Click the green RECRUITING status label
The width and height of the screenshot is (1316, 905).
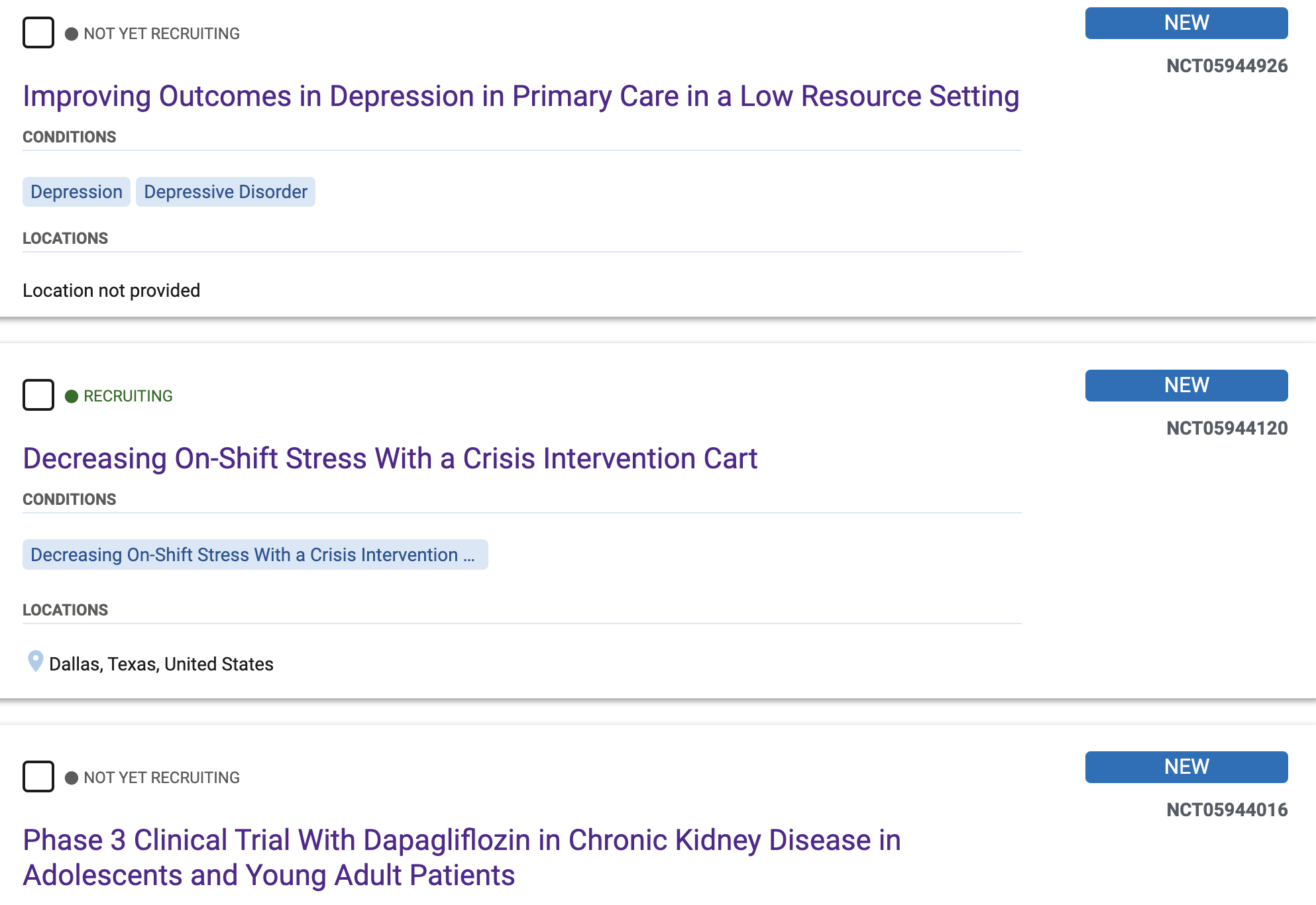coord(128,396)
